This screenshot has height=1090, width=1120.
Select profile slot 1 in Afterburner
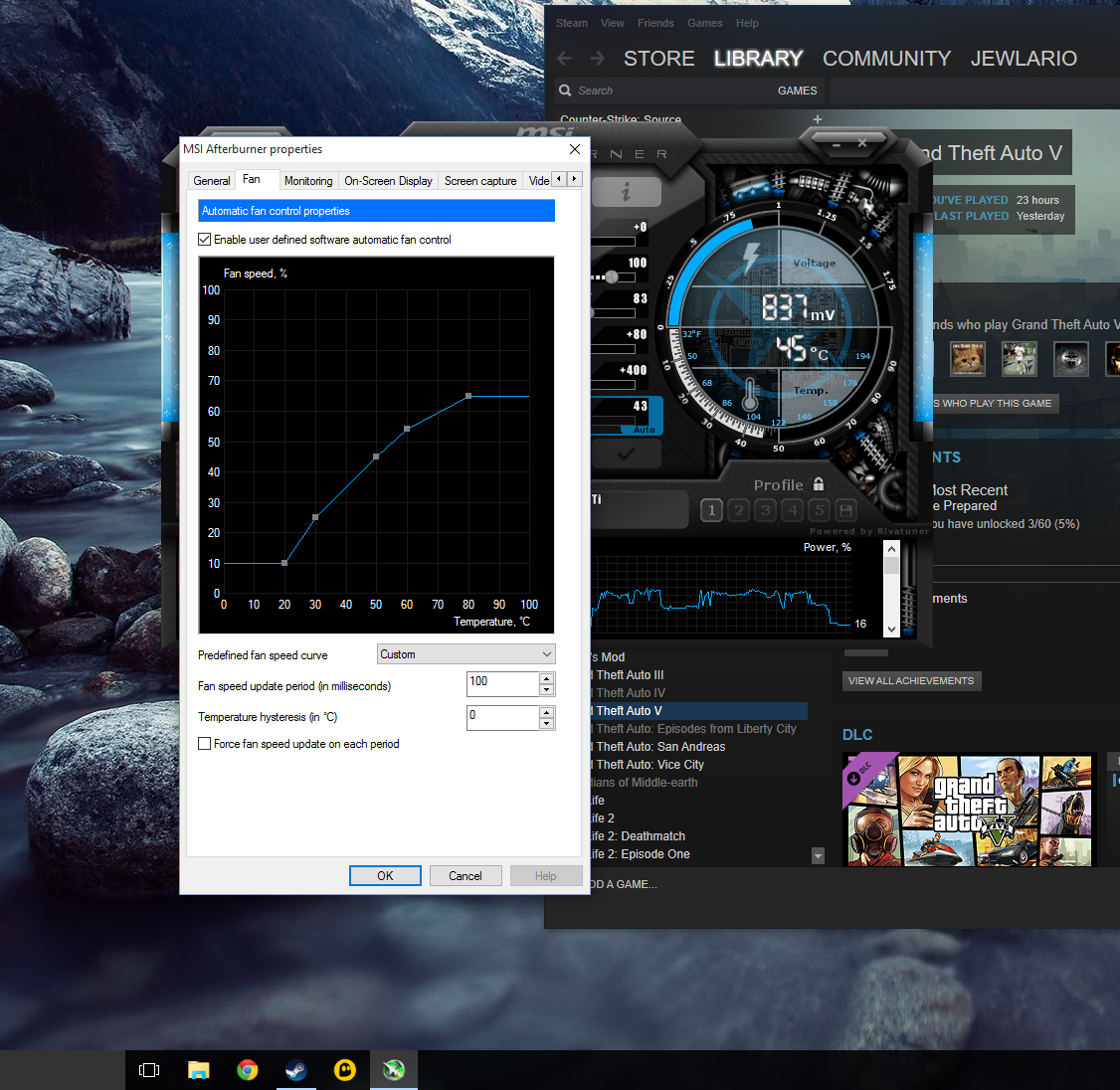[x=711, y=510]
